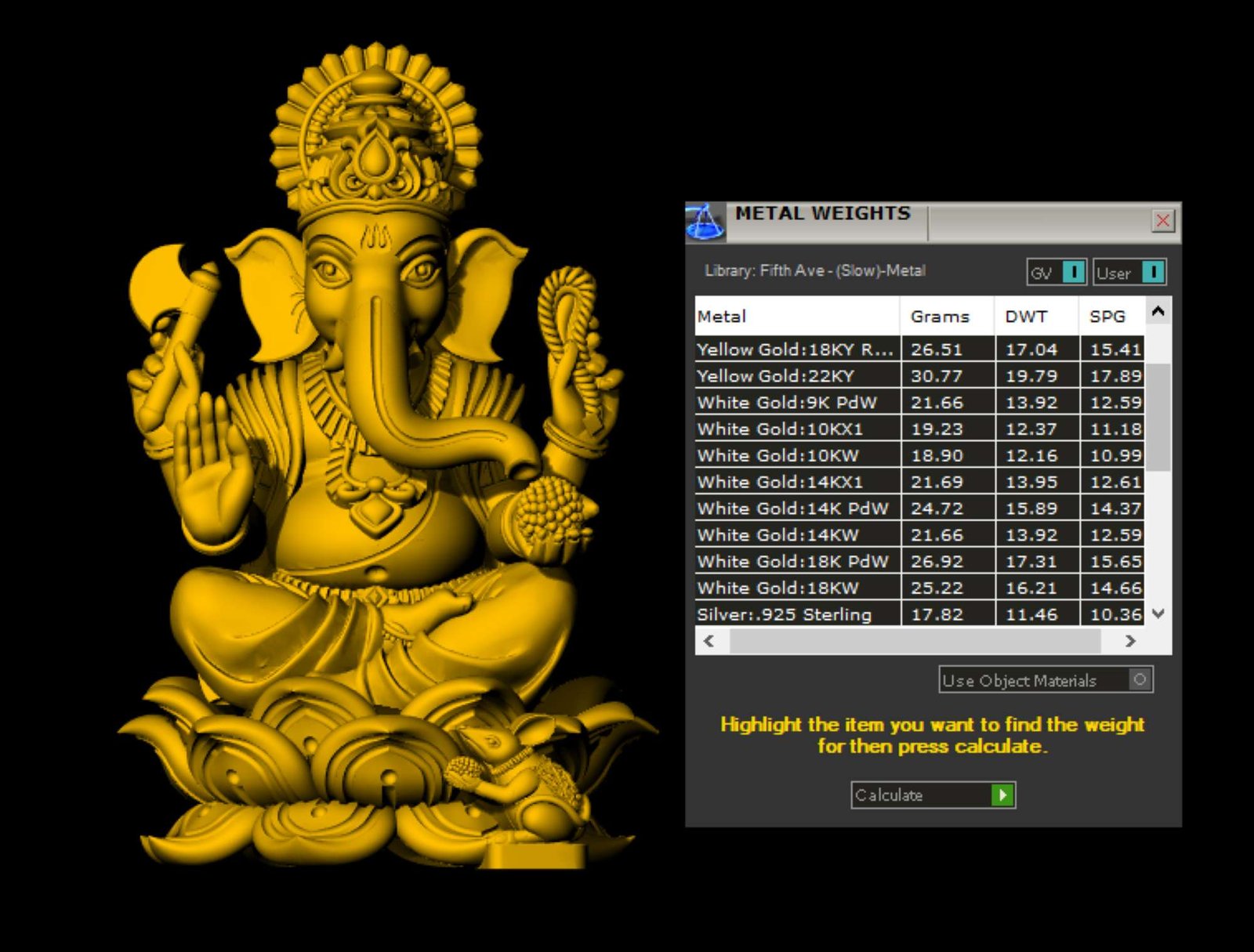Select the White Gold:18KW row
This screenshot has width=1254, height=952.
[x=796, y=588]
